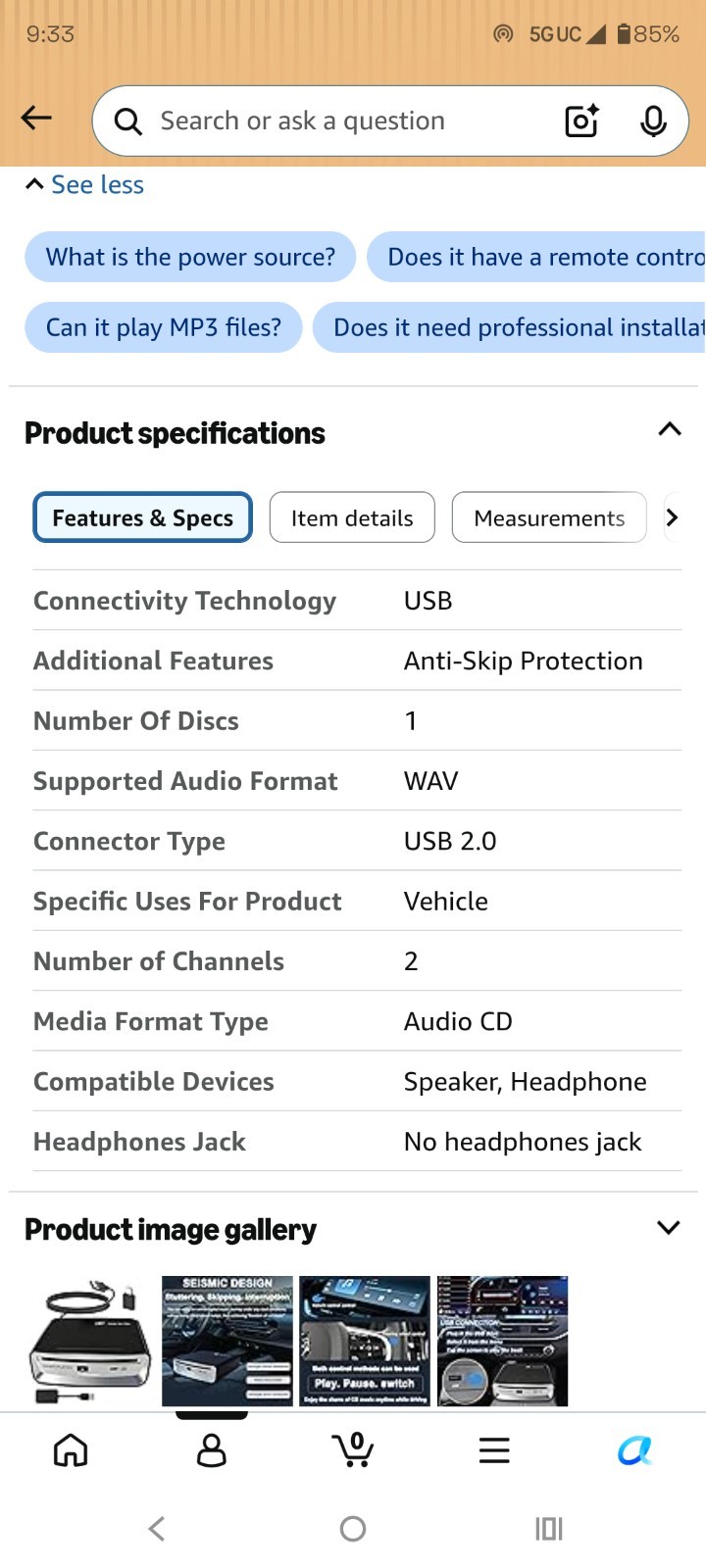The image size is (706, 1568).
Task: Switch to the Item details tab
Action: [352, 517]
